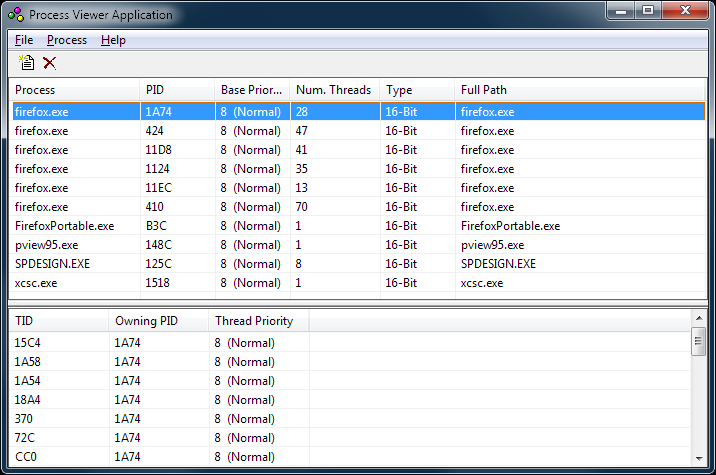Select thread TID 15C4
Viewport: 716px width, 475px height.
click(x=27, y=343)
